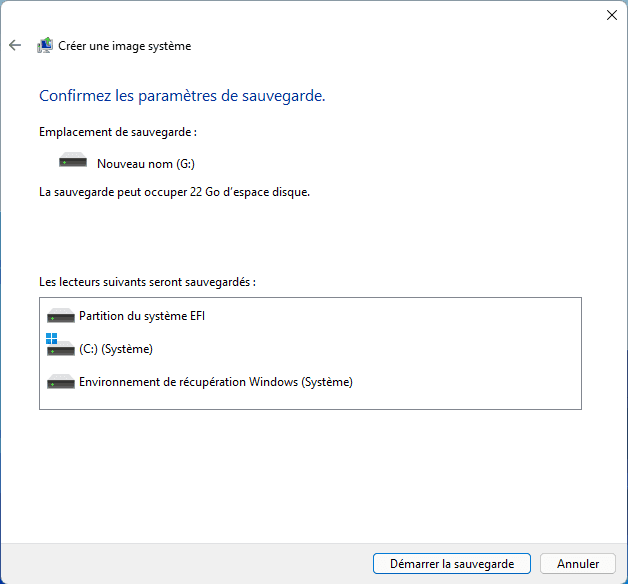Click the 22 Go disk space message

click(x=174, y=192)
